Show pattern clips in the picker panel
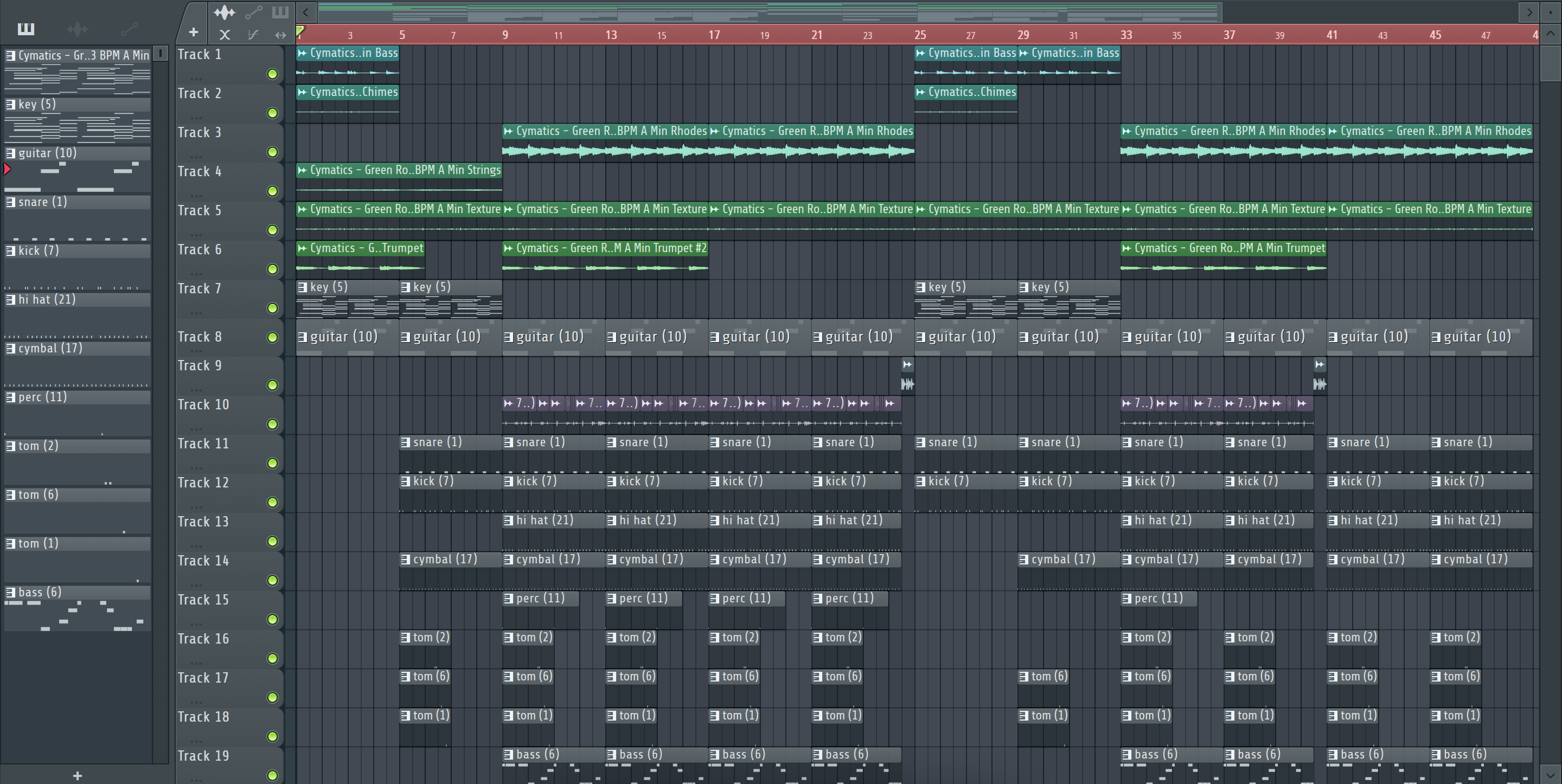 pyautogui.click(x=26, y=29)
